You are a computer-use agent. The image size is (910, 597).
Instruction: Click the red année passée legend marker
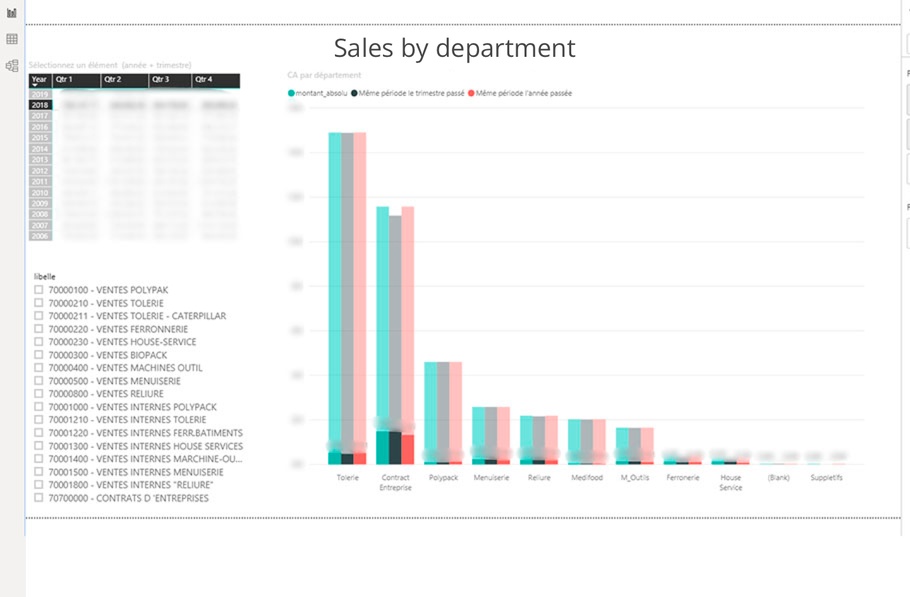pos(471,93)
